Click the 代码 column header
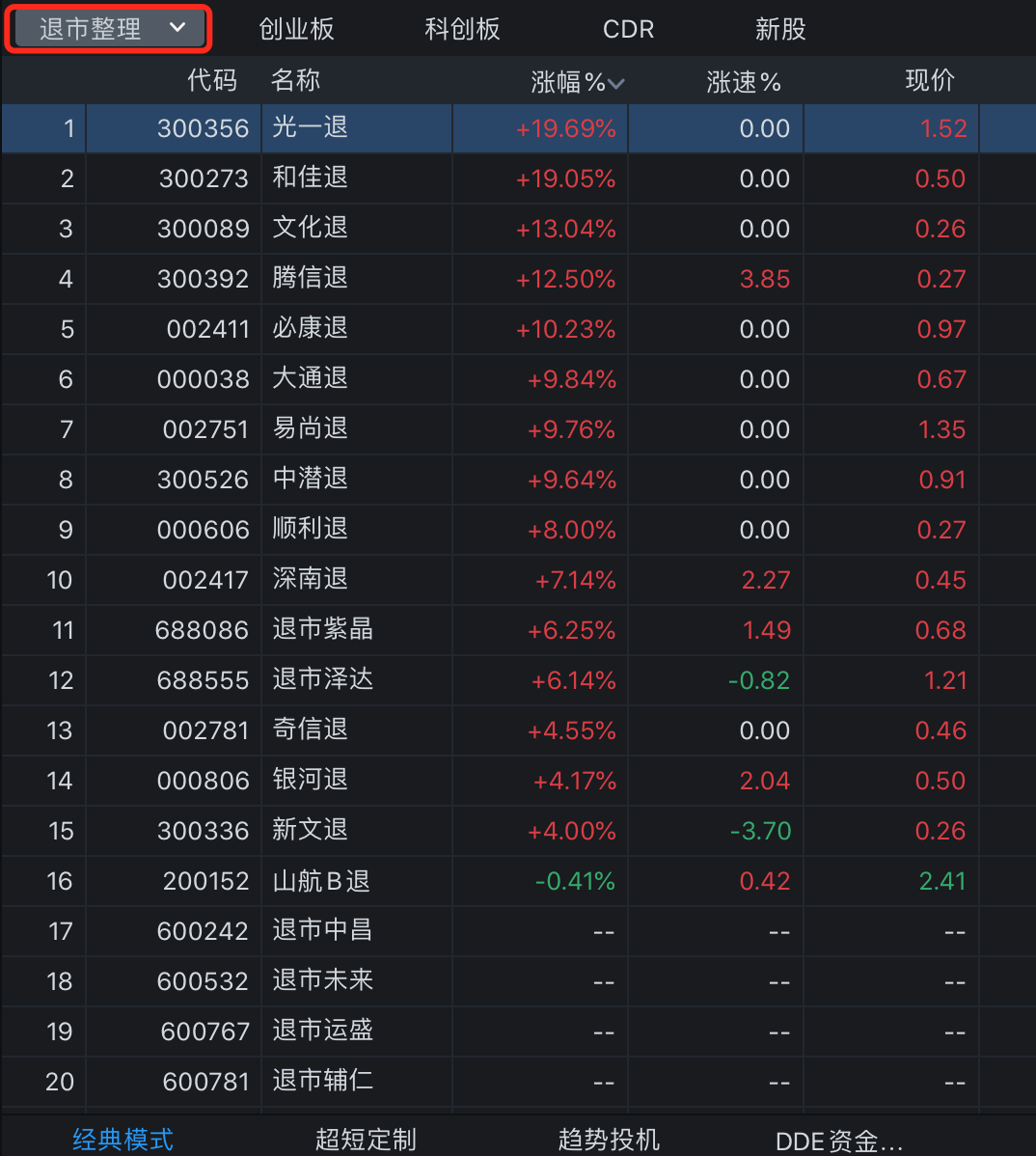Screen dimensions: 1036x1156 click(212, 80)
